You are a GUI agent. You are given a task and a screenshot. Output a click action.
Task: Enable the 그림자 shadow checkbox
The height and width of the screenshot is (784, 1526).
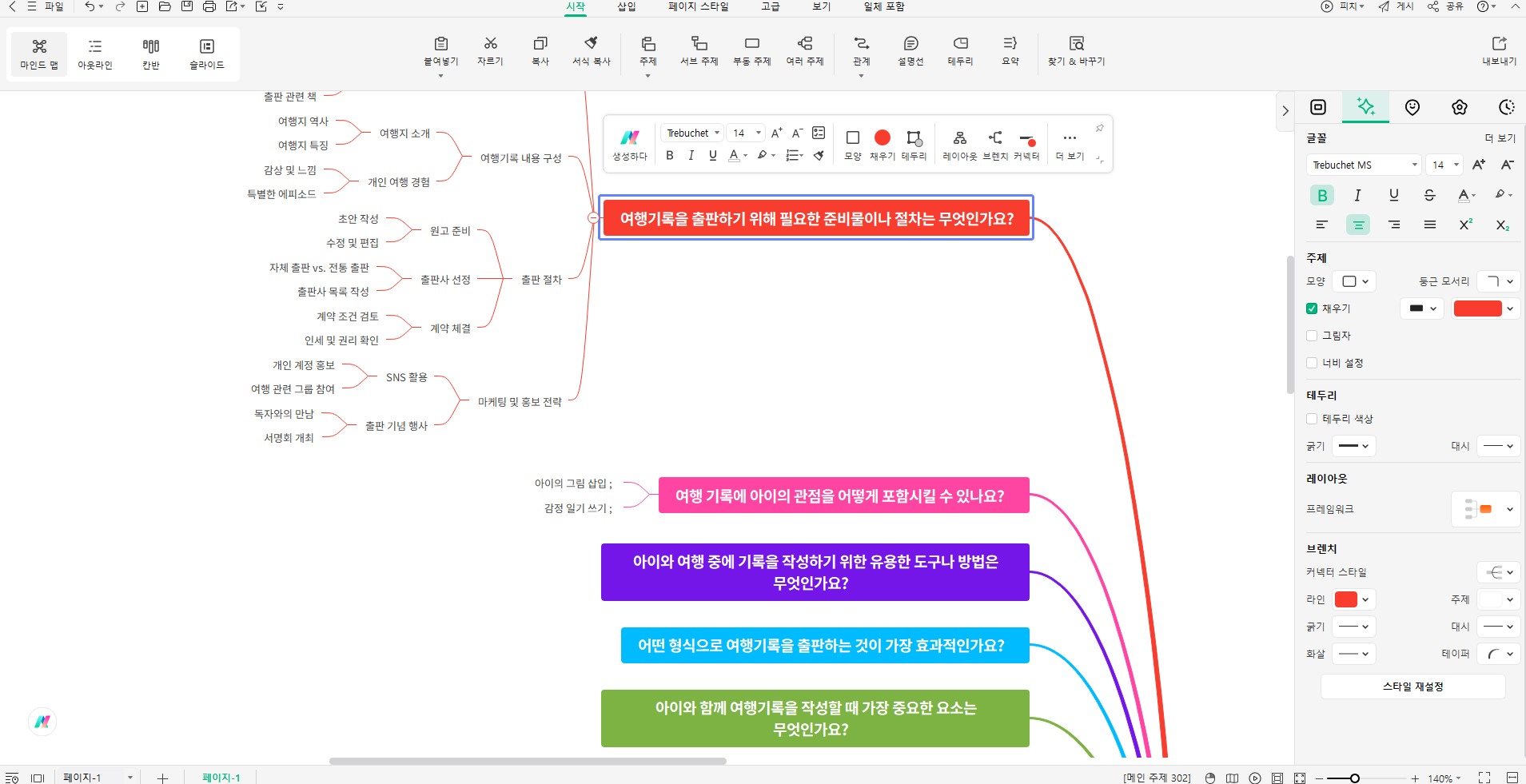click(1312, 336)
